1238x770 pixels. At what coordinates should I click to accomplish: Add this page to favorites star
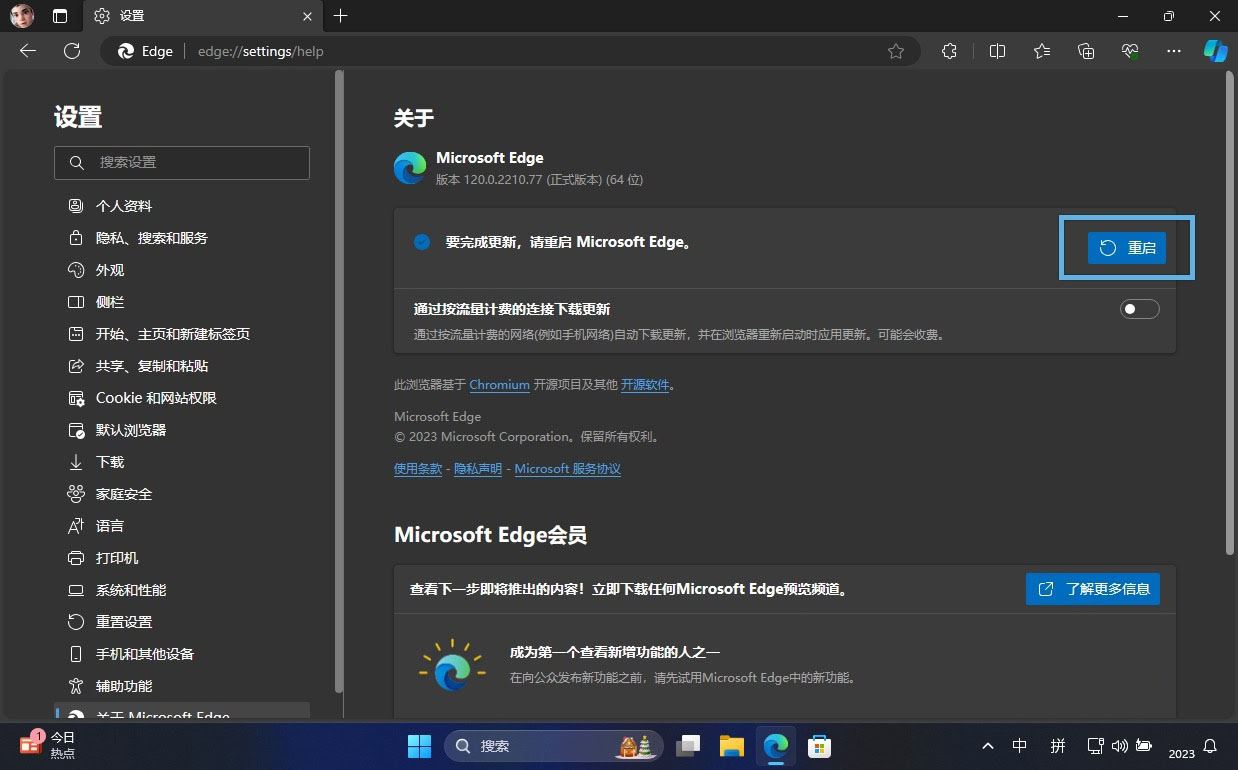coord(896,51)
